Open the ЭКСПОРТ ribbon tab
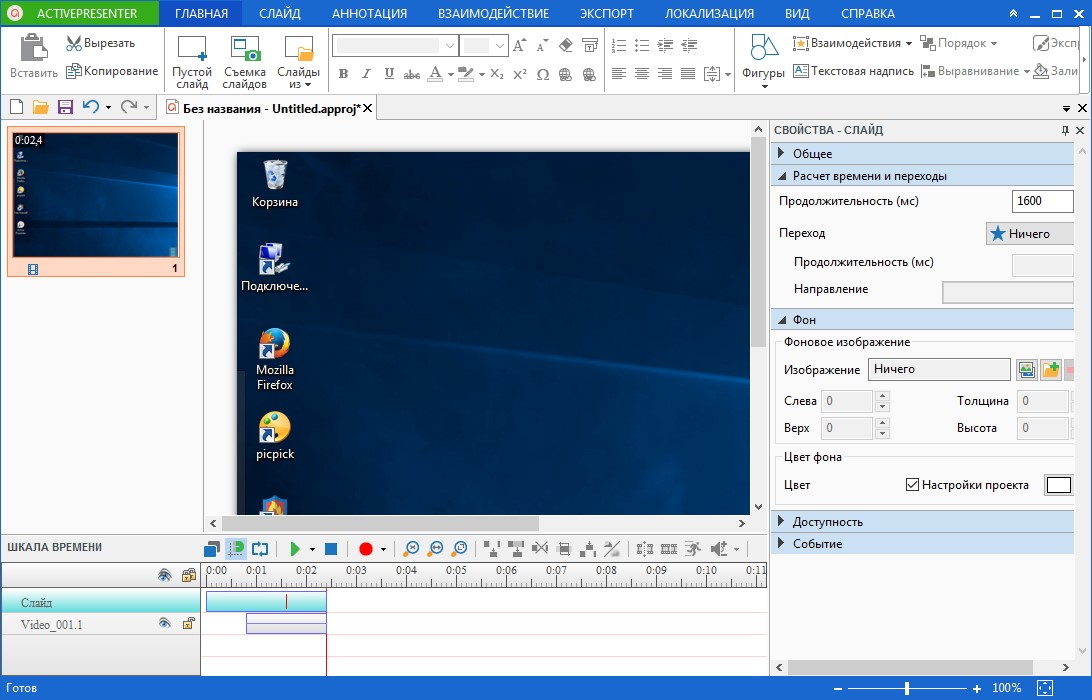Viewport: 1092px width, 700px height. tap(606, 14)
